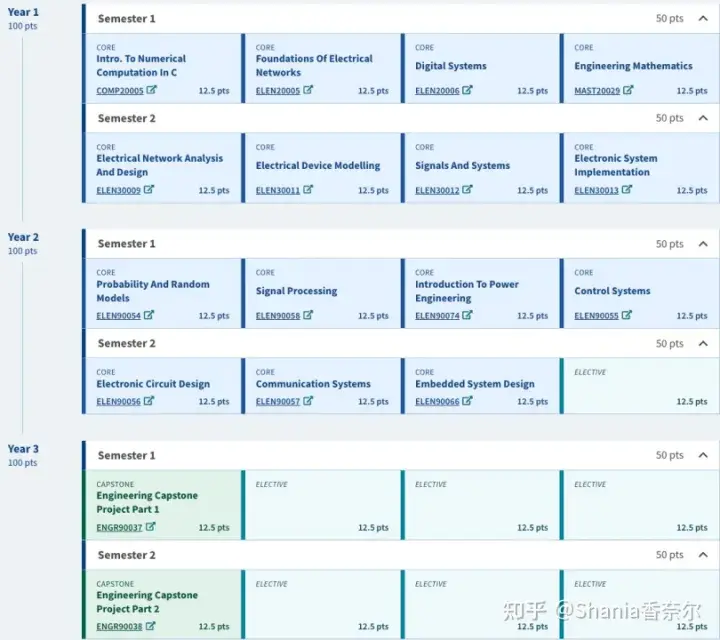Screen dimensions: 720x640
Task: Click Probability And Random Models title
Action: pyautogui.click(x=153, y=291)
